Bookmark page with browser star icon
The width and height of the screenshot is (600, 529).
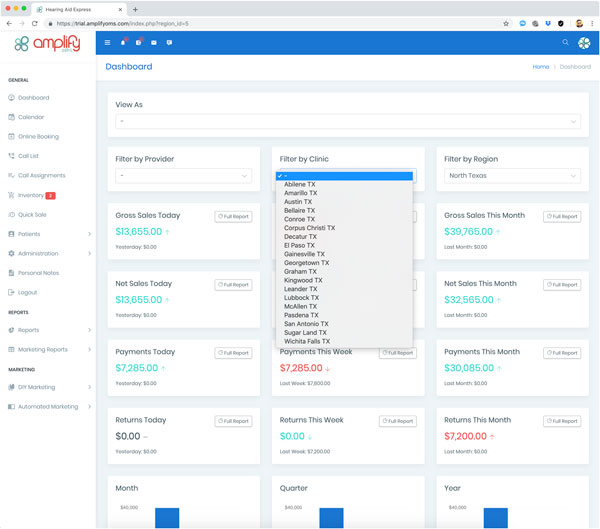pyautogui.click(x=506, y=23)
